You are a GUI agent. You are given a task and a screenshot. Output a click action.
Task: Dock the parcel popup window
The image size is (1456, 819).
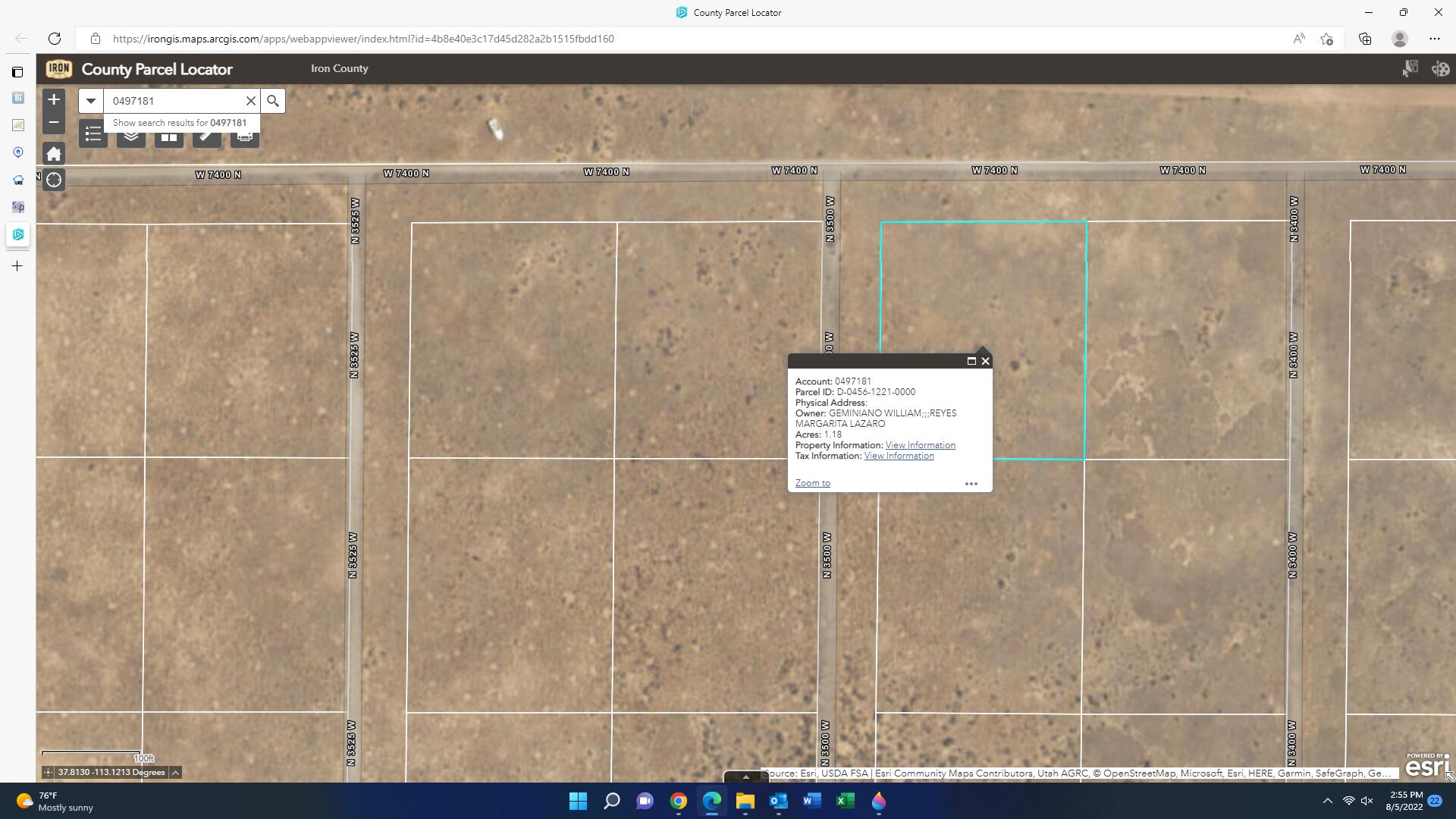pyautogui.click(x=972, y=361)
